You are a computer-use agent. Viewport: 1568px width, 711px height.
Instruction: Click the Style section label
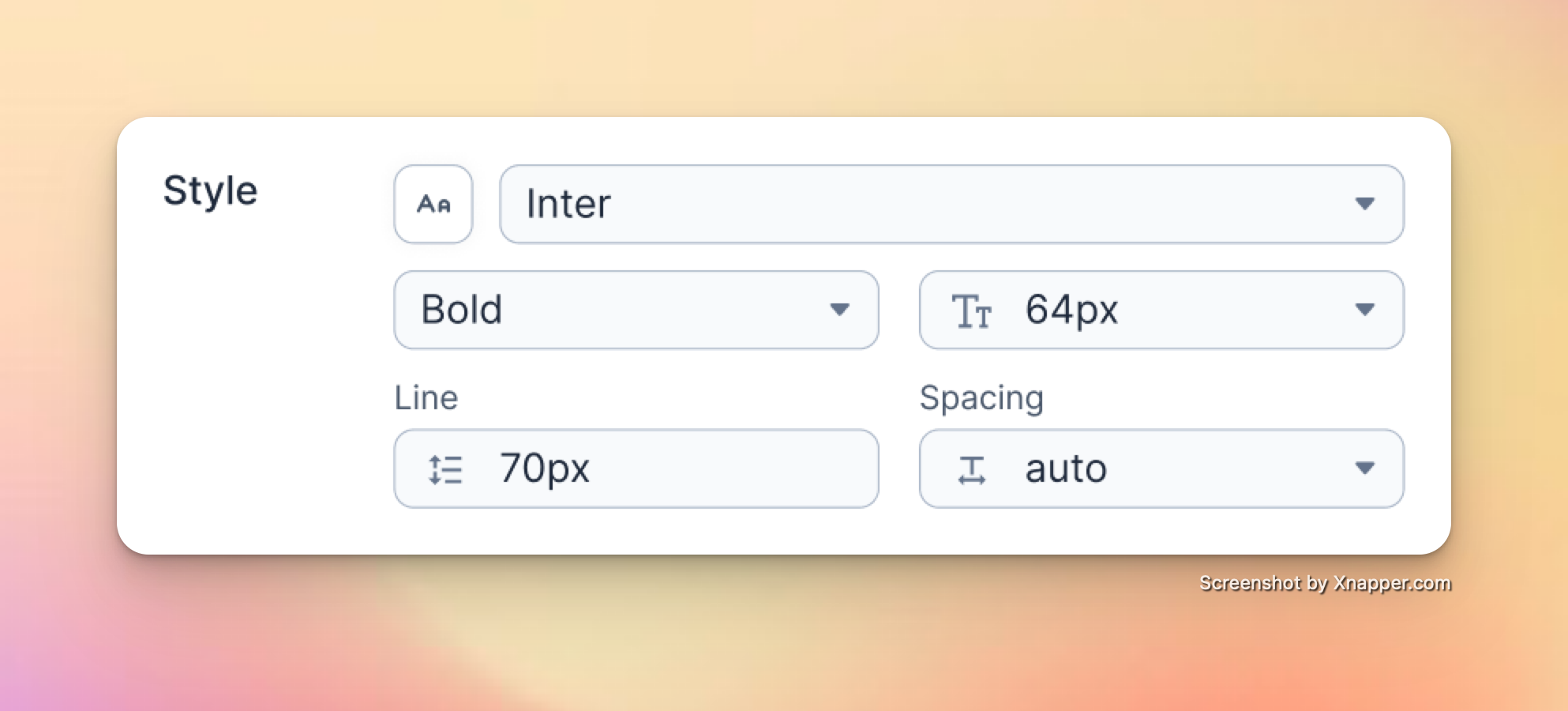pos(210,191)
